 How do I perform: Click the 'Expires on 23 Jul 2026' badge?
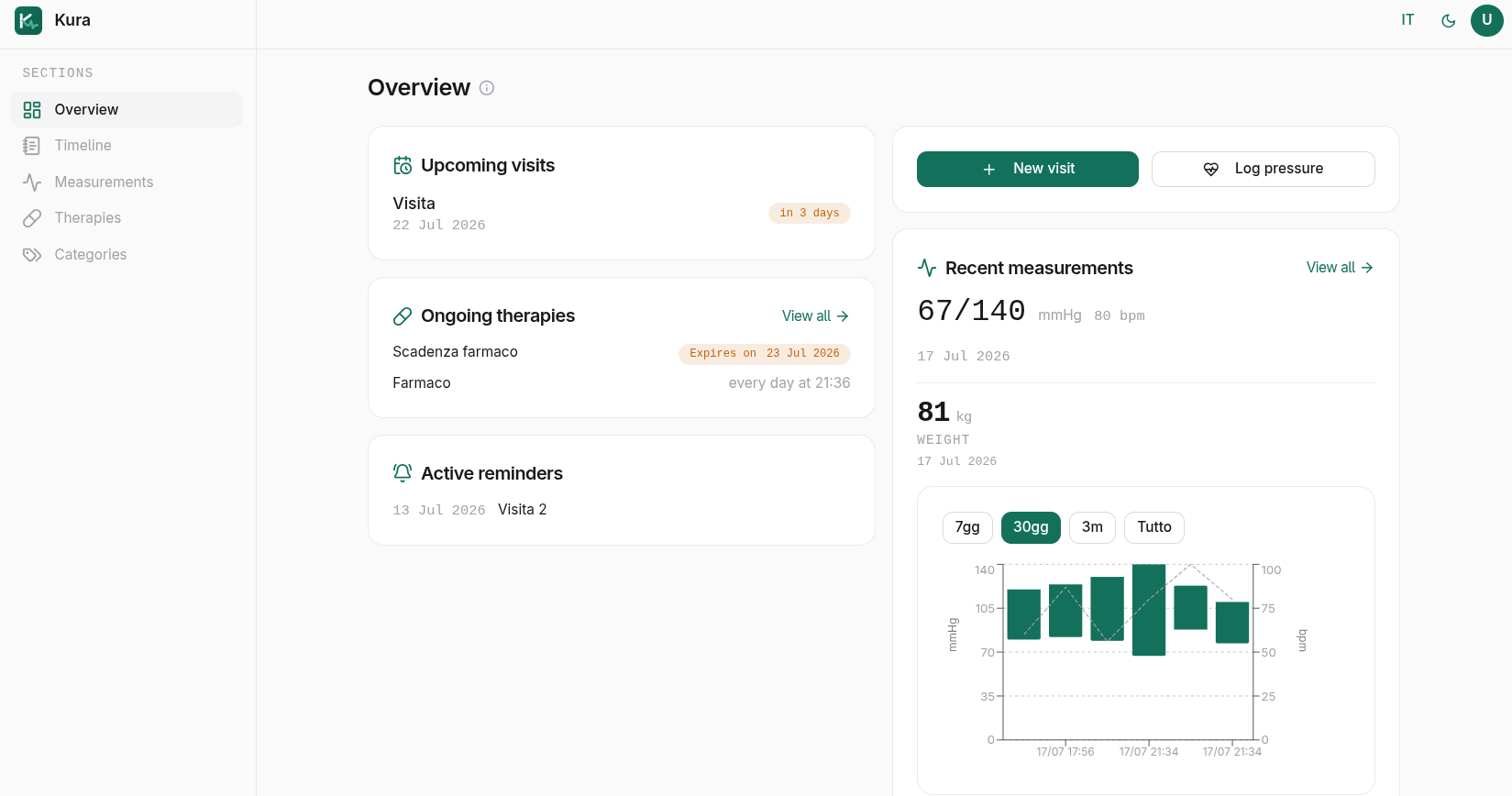click(765, 353)
